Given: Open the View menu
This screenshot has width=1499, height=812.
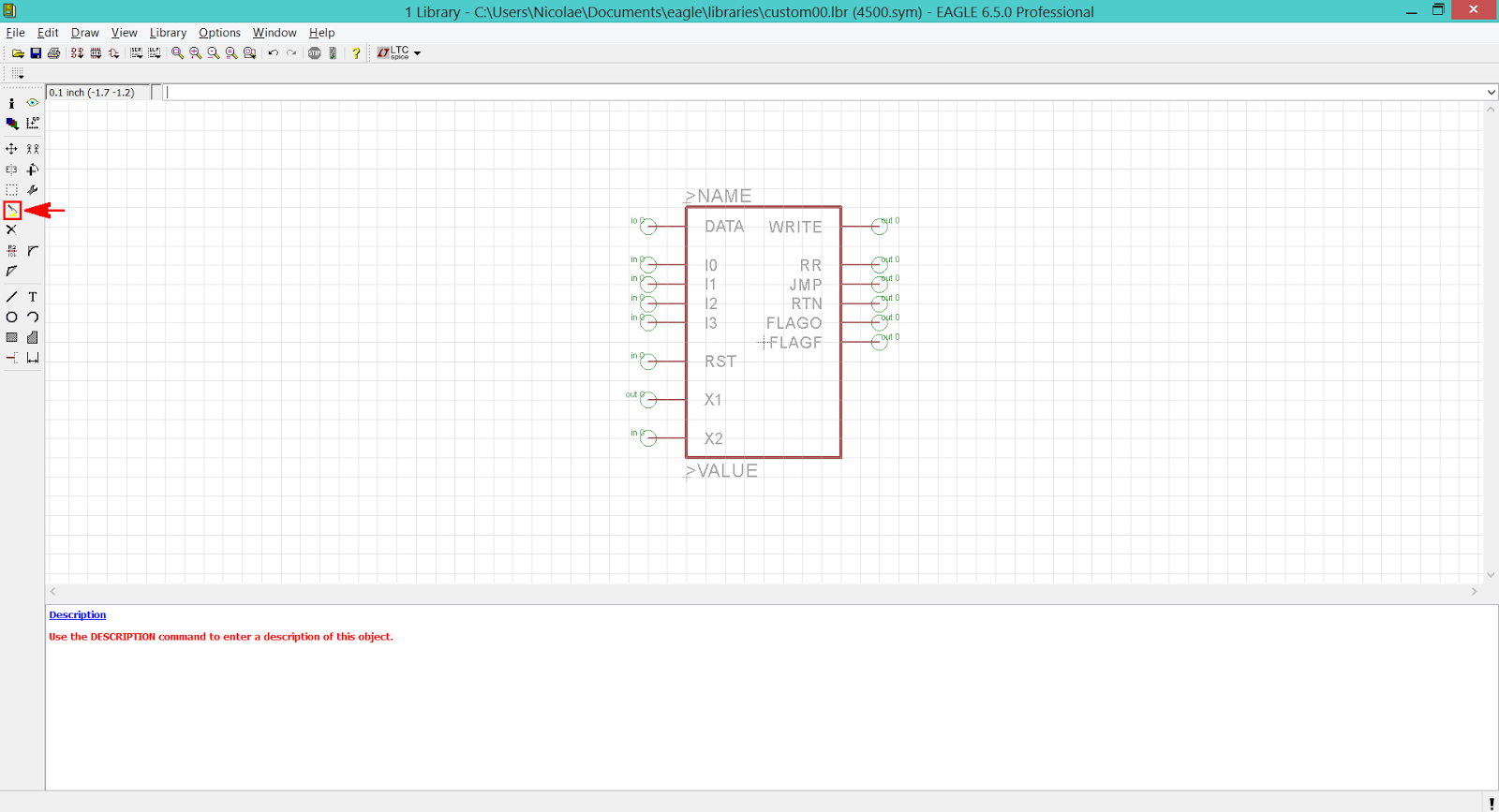Looking at the screenshot, I should pyautogui.click(x=124, y=33).
